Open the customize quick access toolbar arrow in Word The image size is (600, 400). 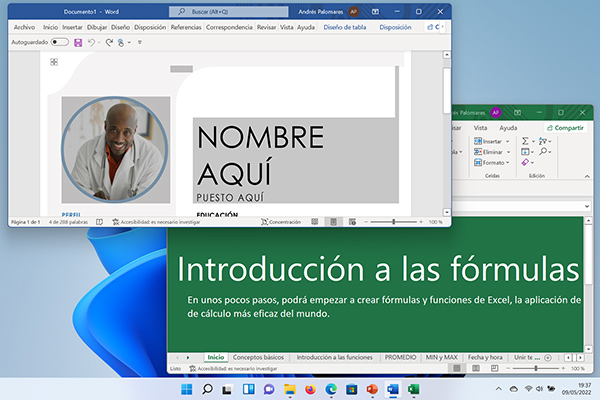pyautogui.click(x=140, y=42)
